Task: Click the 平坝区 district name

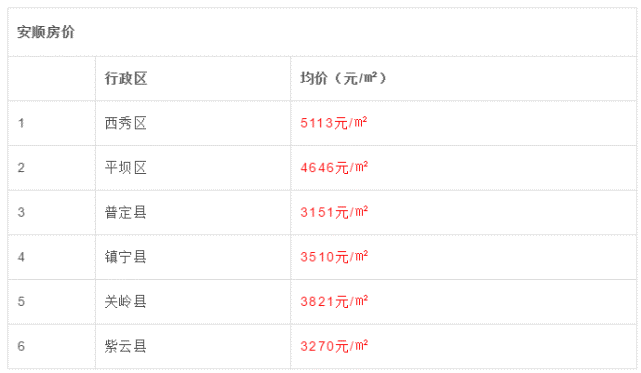Action: click(126, 168)
